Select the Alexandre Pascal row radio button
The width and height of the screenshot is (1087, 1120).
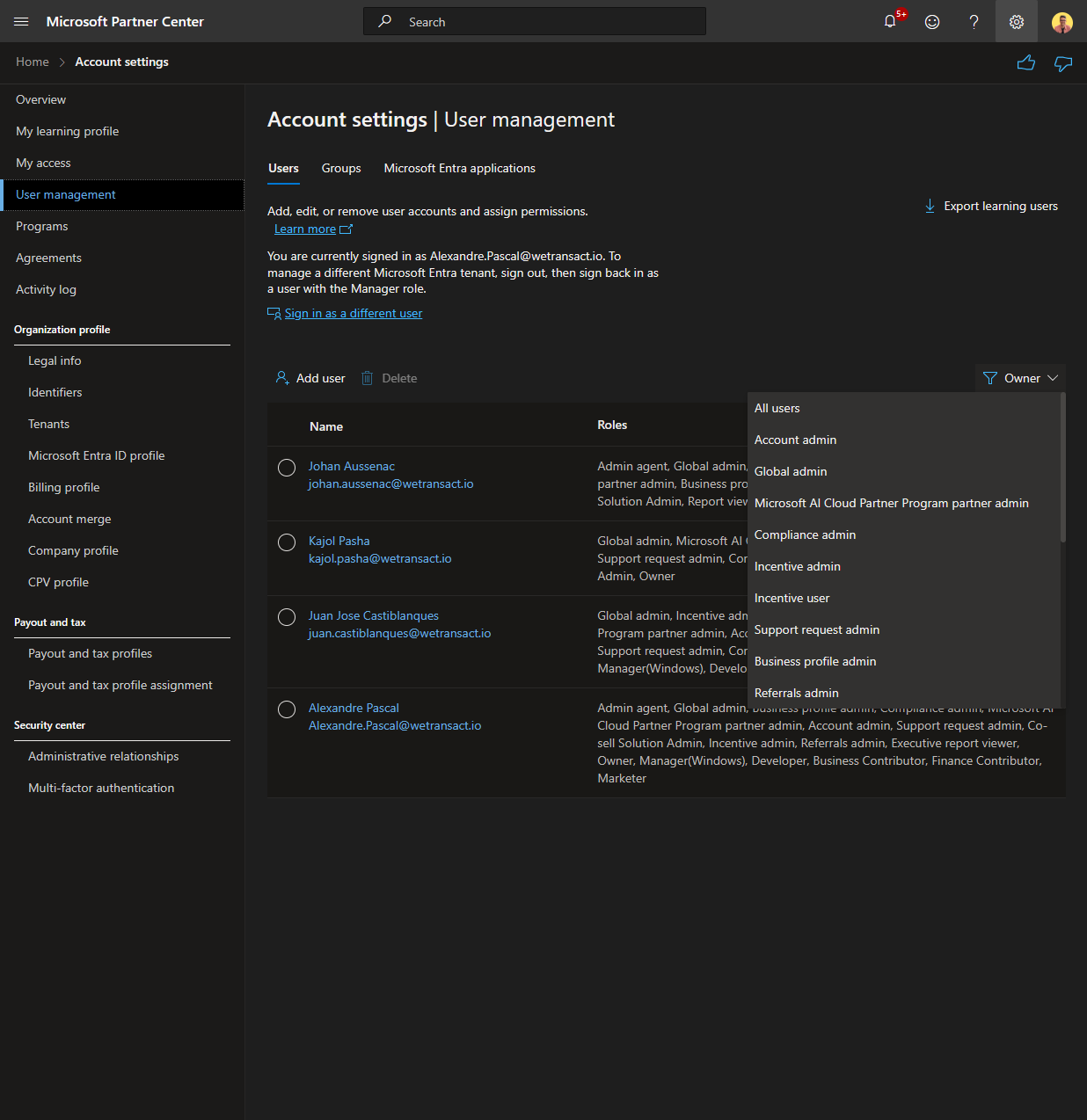coord(287,709)
